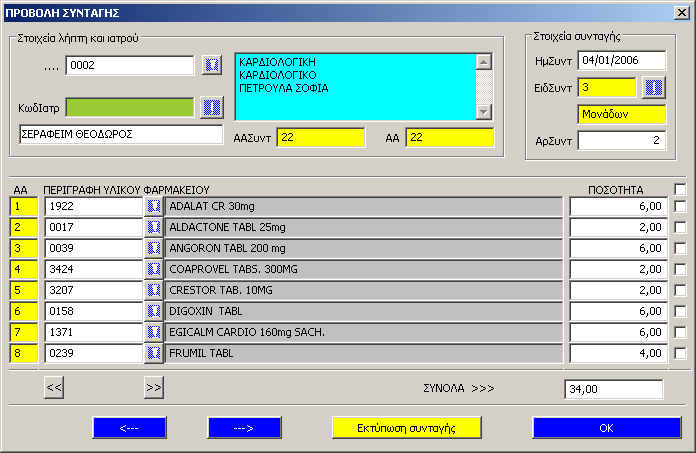Click the ΑρΣυντ field showing 2

tap(621, 141)
